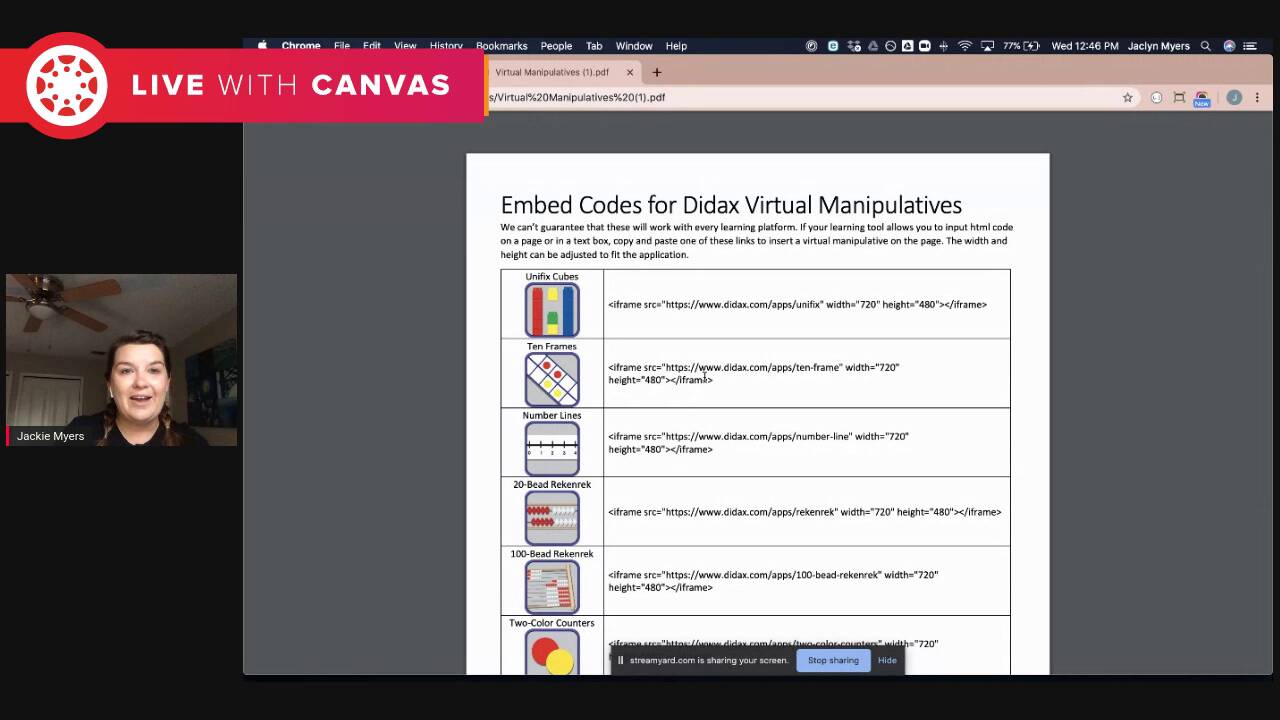
Task: Open the Help menu
Action: click(x=676, y=46)
